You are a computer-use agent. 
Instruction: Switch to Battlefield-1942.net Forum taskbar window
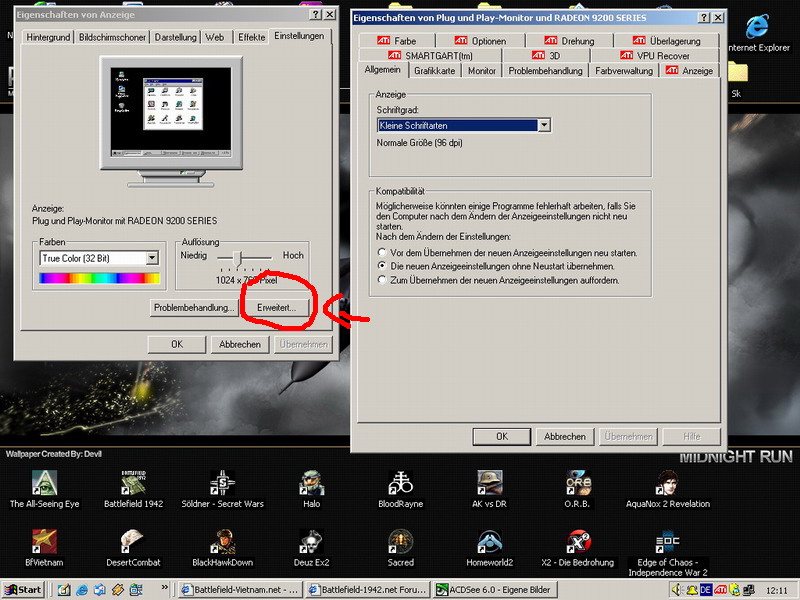tap(368, 590)
